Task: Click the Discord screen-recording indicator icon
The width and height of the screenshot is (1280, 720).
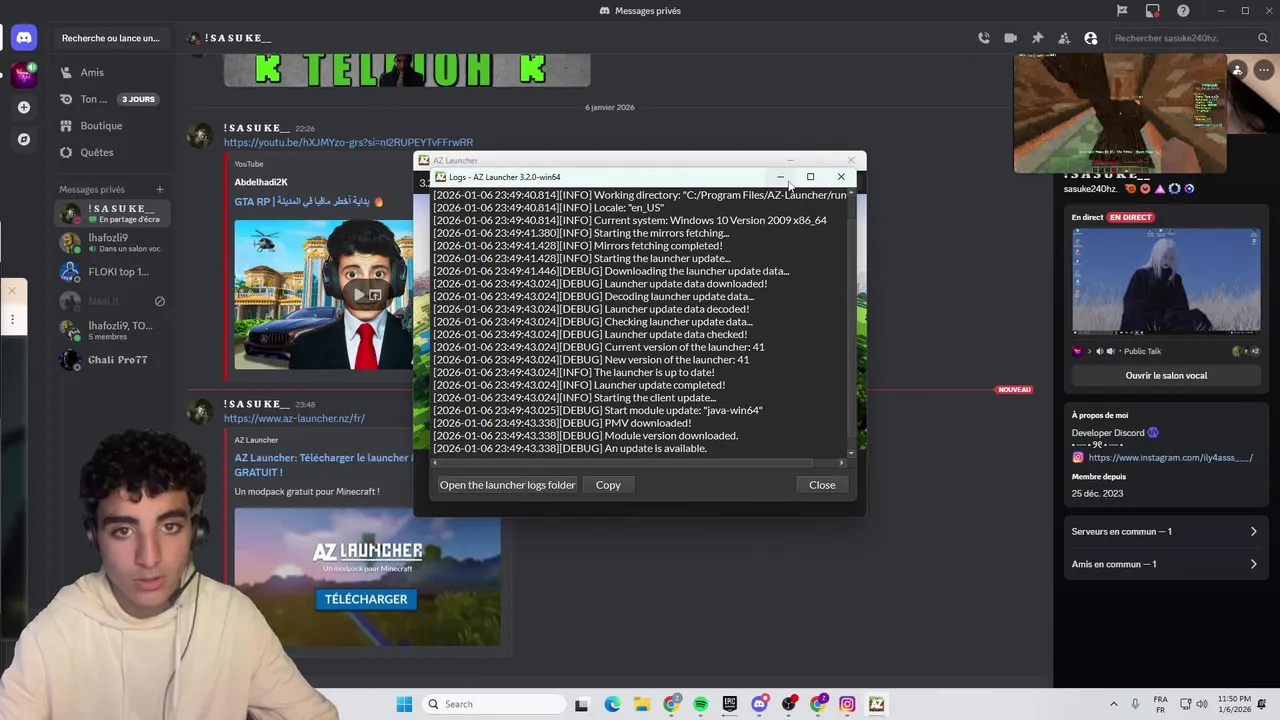Action: pyautogui.click(x=1153, y=11)
